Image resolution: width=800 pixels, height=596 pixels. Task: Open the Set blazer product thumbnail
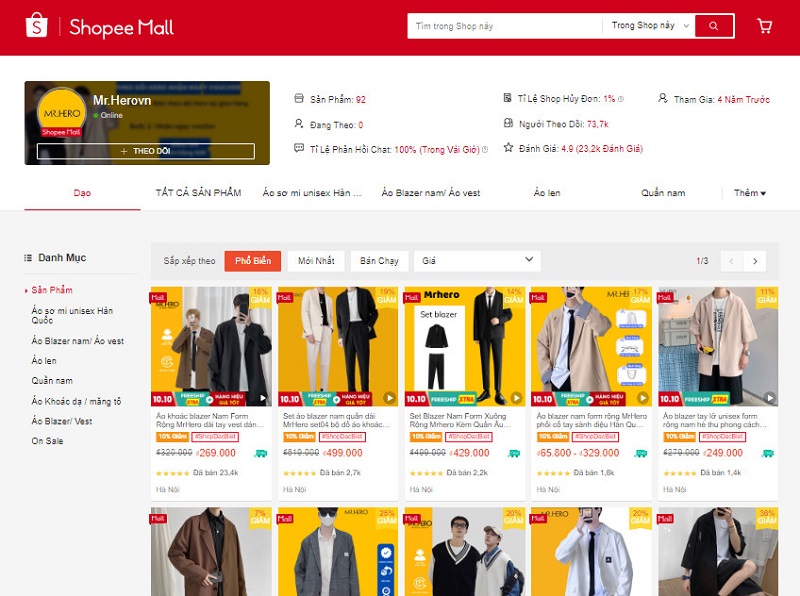point(464,346)
